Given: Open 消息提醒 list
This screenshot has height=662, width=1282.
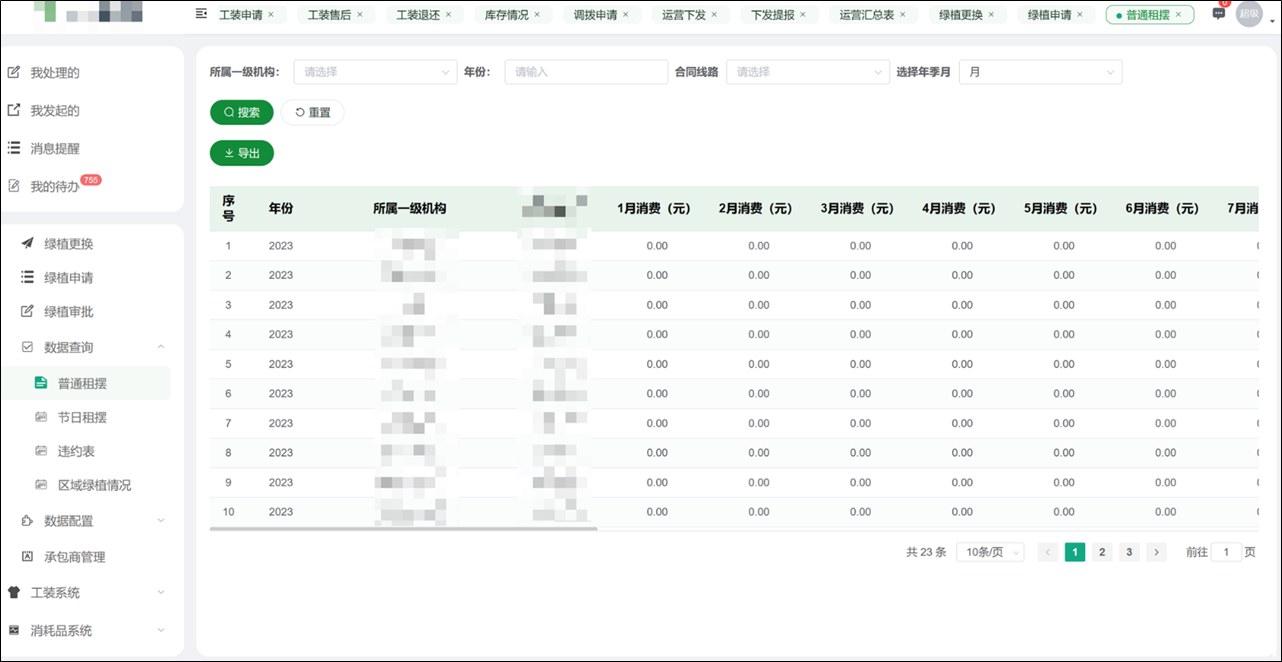Looking at the screenshot, I should tap(54, 149).
